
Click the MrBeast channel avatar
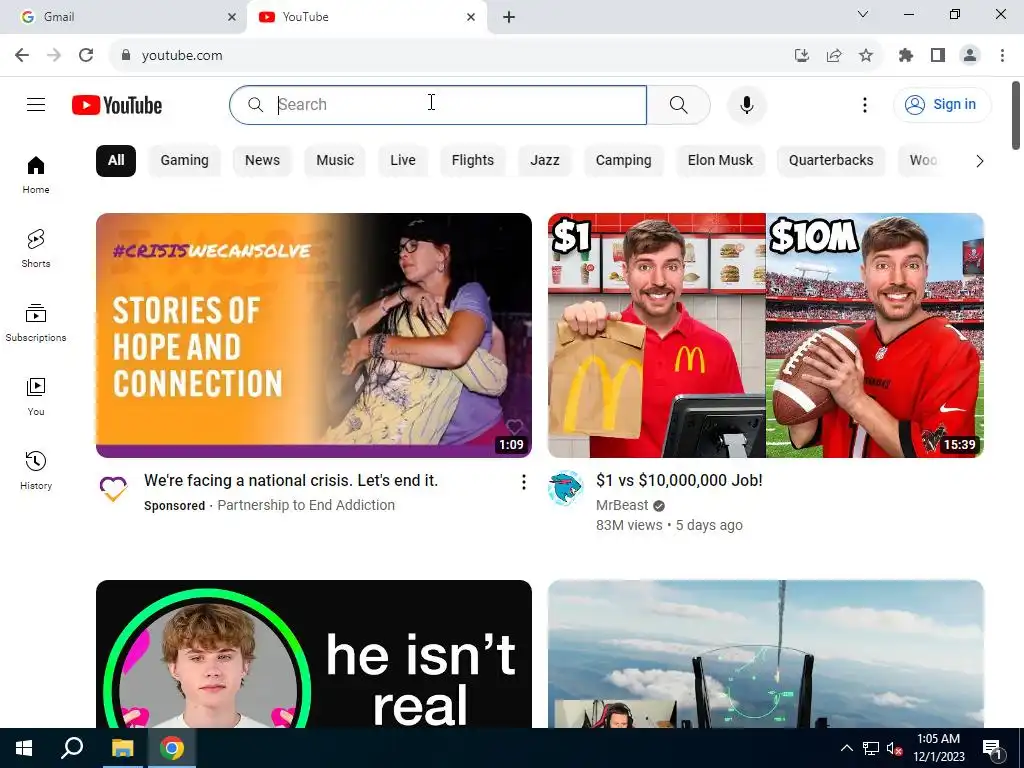[x=565, y=488]
